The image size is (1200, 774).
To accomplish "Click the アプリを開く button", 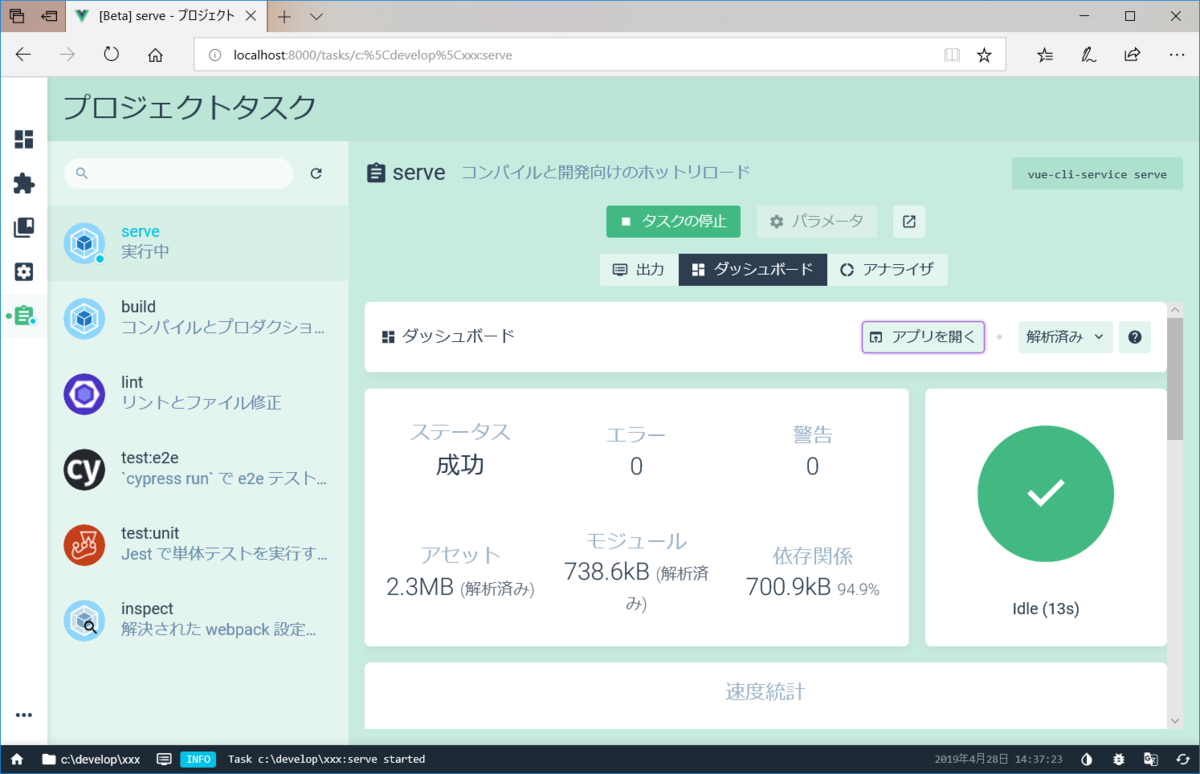I will [922, 337].
